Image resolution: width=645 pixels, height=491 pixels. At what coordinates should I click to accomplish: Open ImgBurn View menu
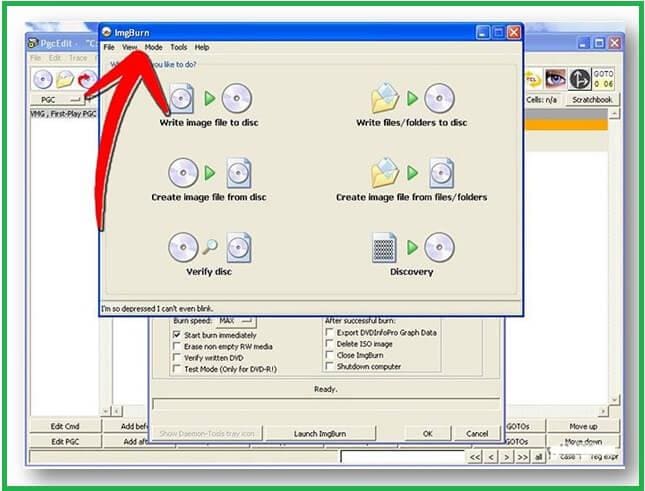(x=130, y=47)
